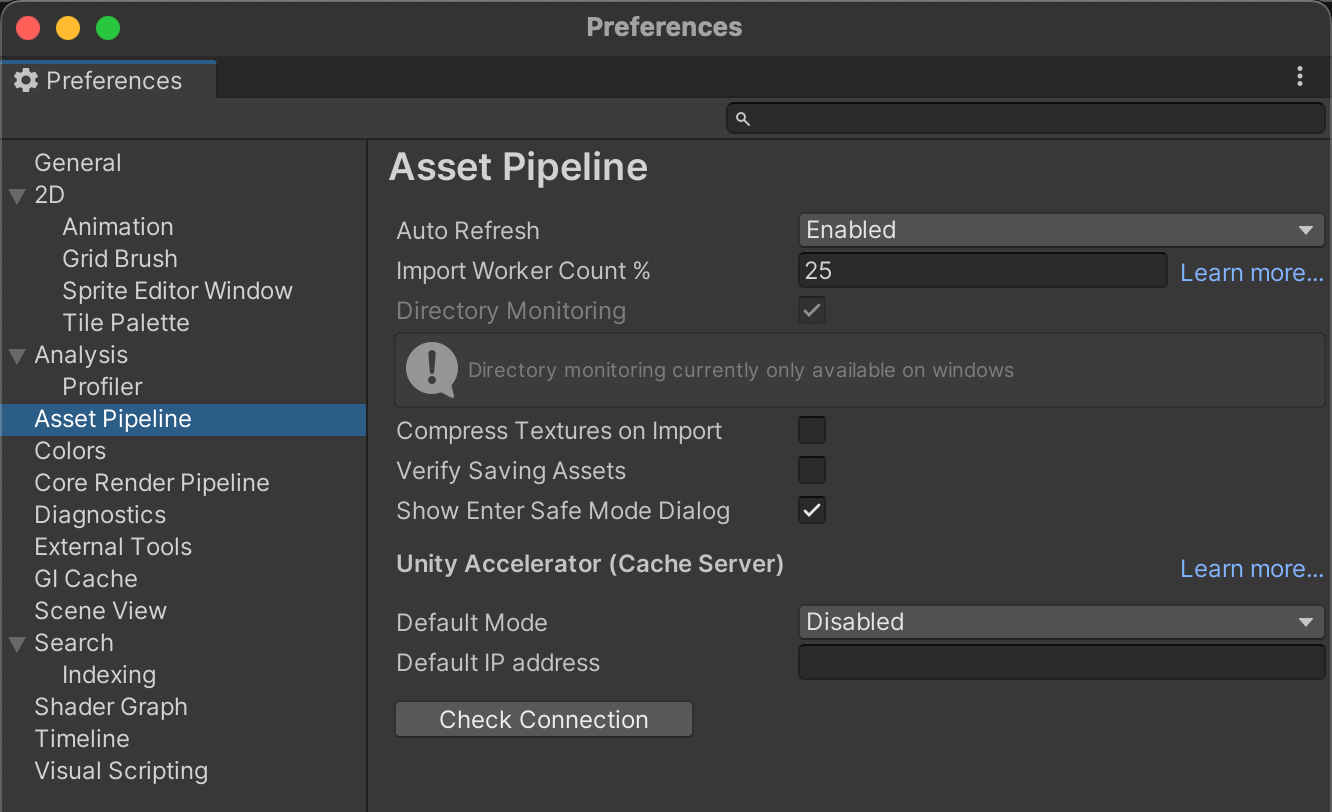Click the Default Mode label
The image size is (1332, 812).
pos(472,623)
